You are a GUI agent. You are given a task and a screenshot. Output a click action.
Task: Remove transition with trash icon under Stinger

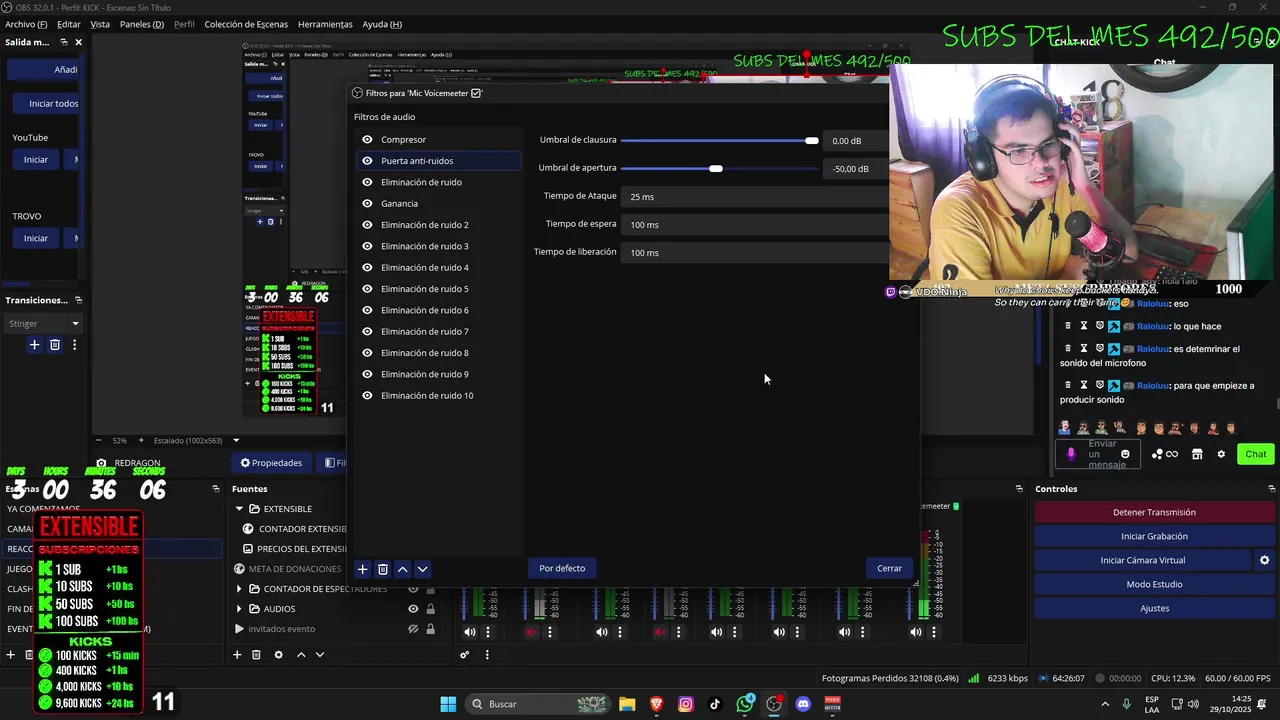[x=55, y=345]
